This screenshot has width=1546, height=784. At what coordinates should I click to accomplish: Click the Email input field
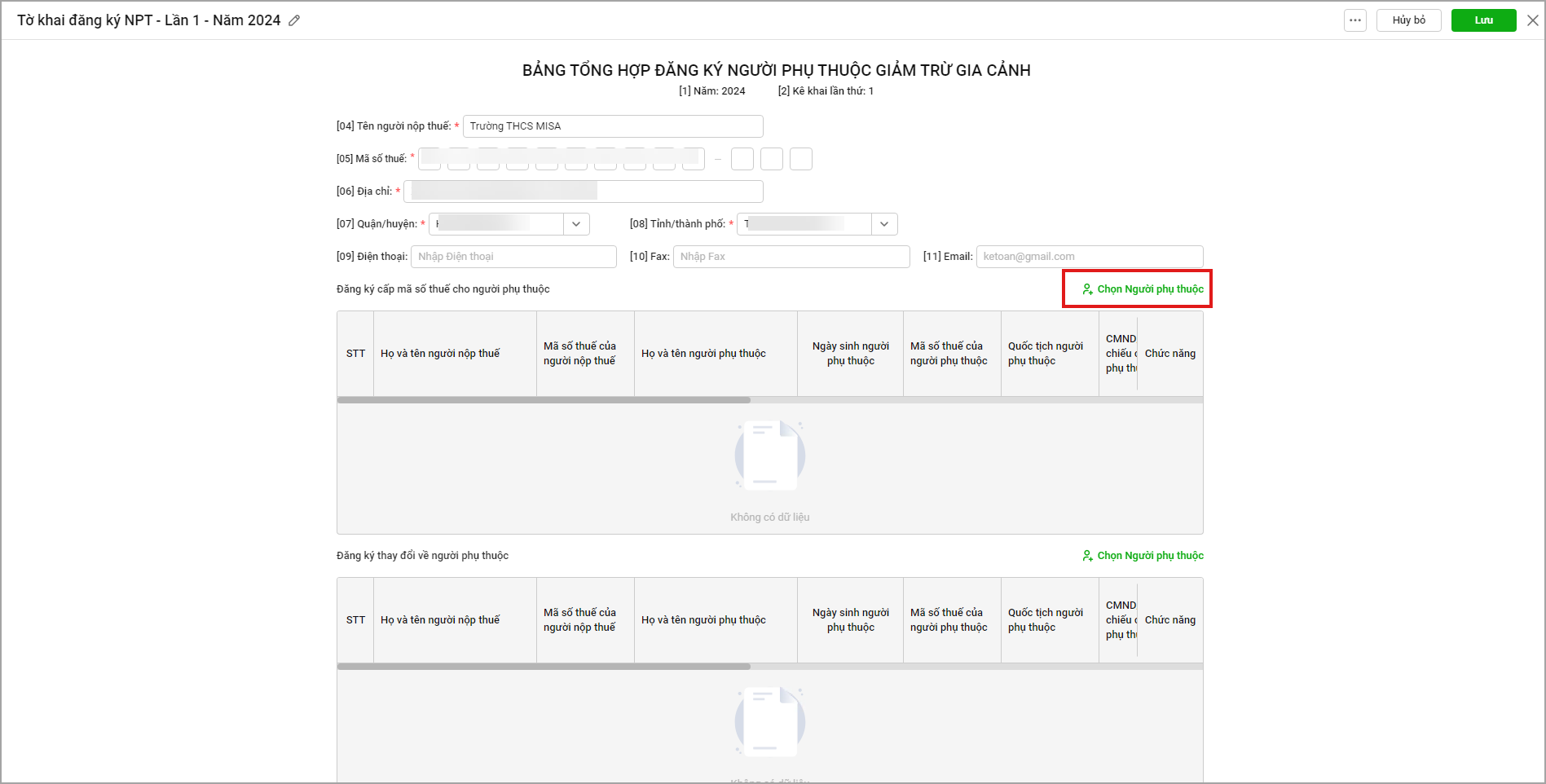(1089, 257)
